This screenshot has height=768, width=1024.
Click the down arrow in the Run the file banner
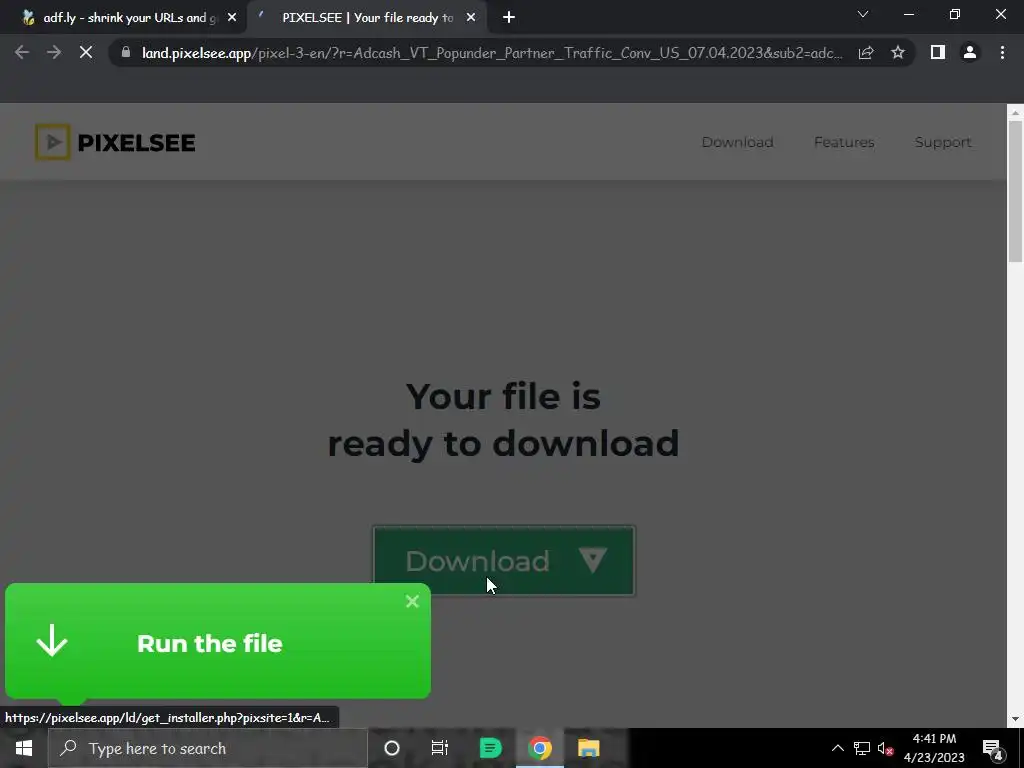(52, 640)
